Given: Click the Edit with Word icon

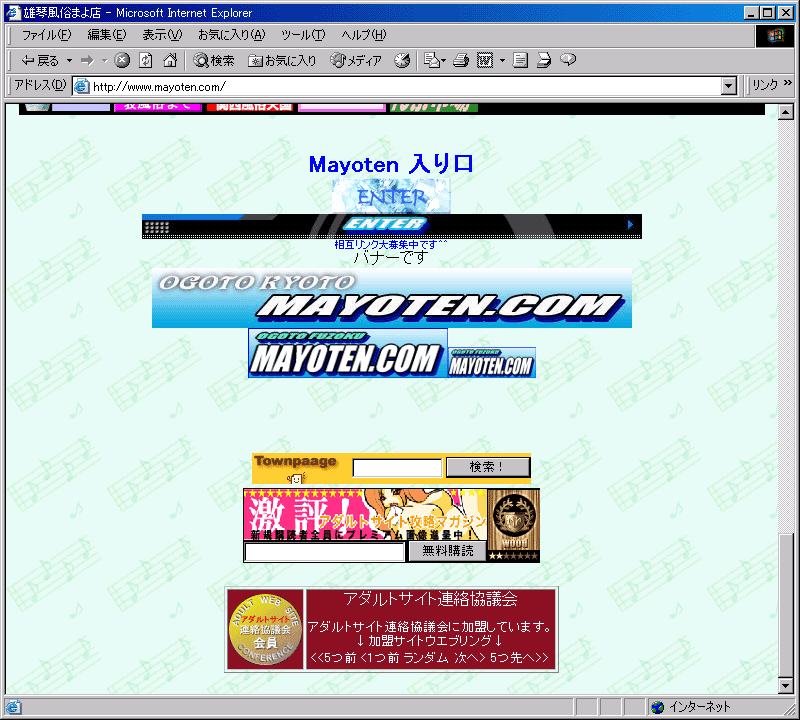Looking at the screenshot, I should point(485,61).
